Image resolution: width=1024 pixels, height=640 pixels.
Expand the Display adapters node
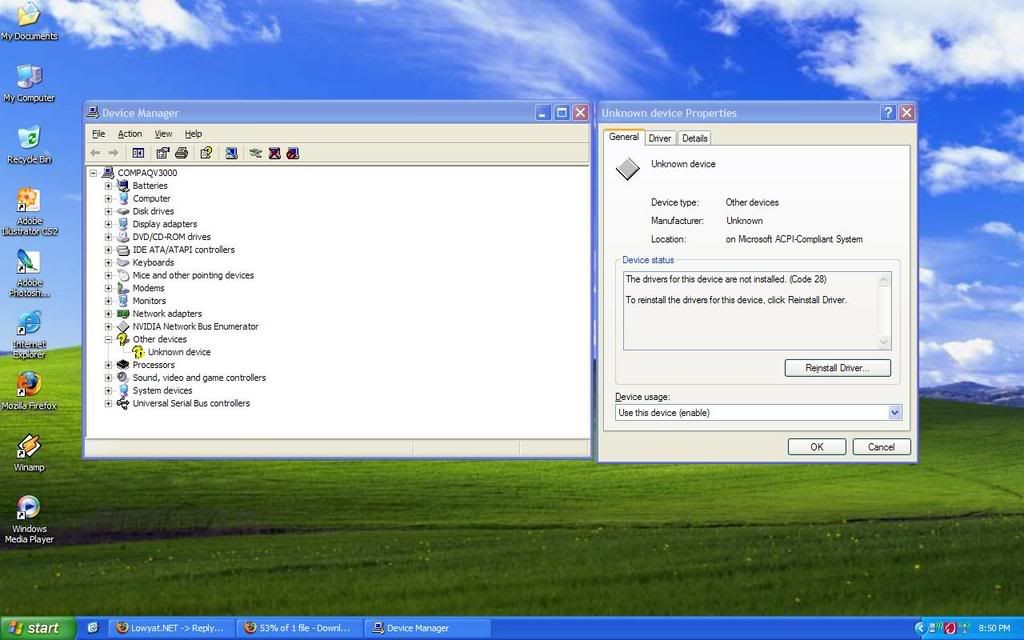click(x=108, y=223)
